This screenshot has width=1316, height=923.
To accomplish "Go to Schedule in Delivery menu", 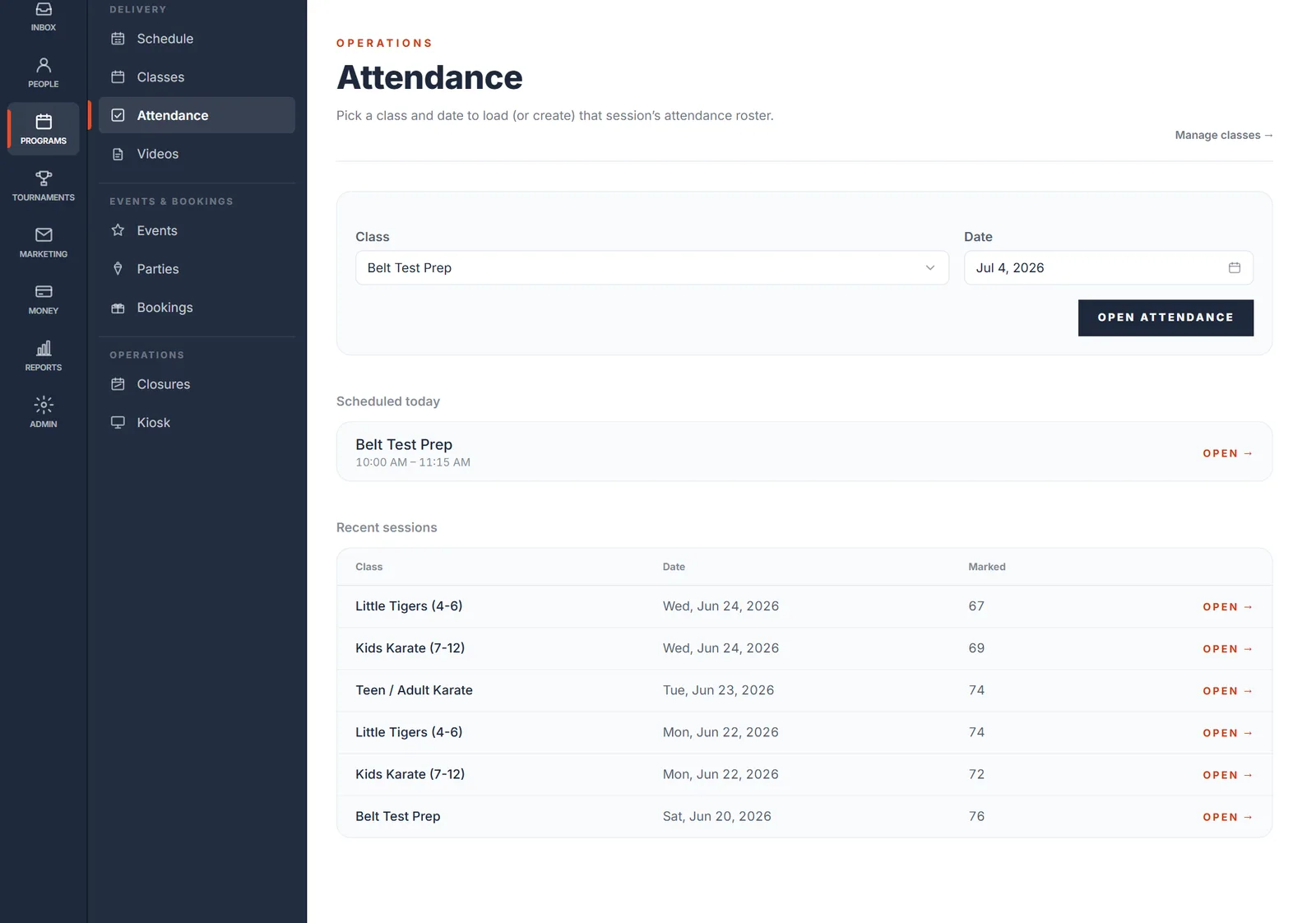I will (197, 39).
